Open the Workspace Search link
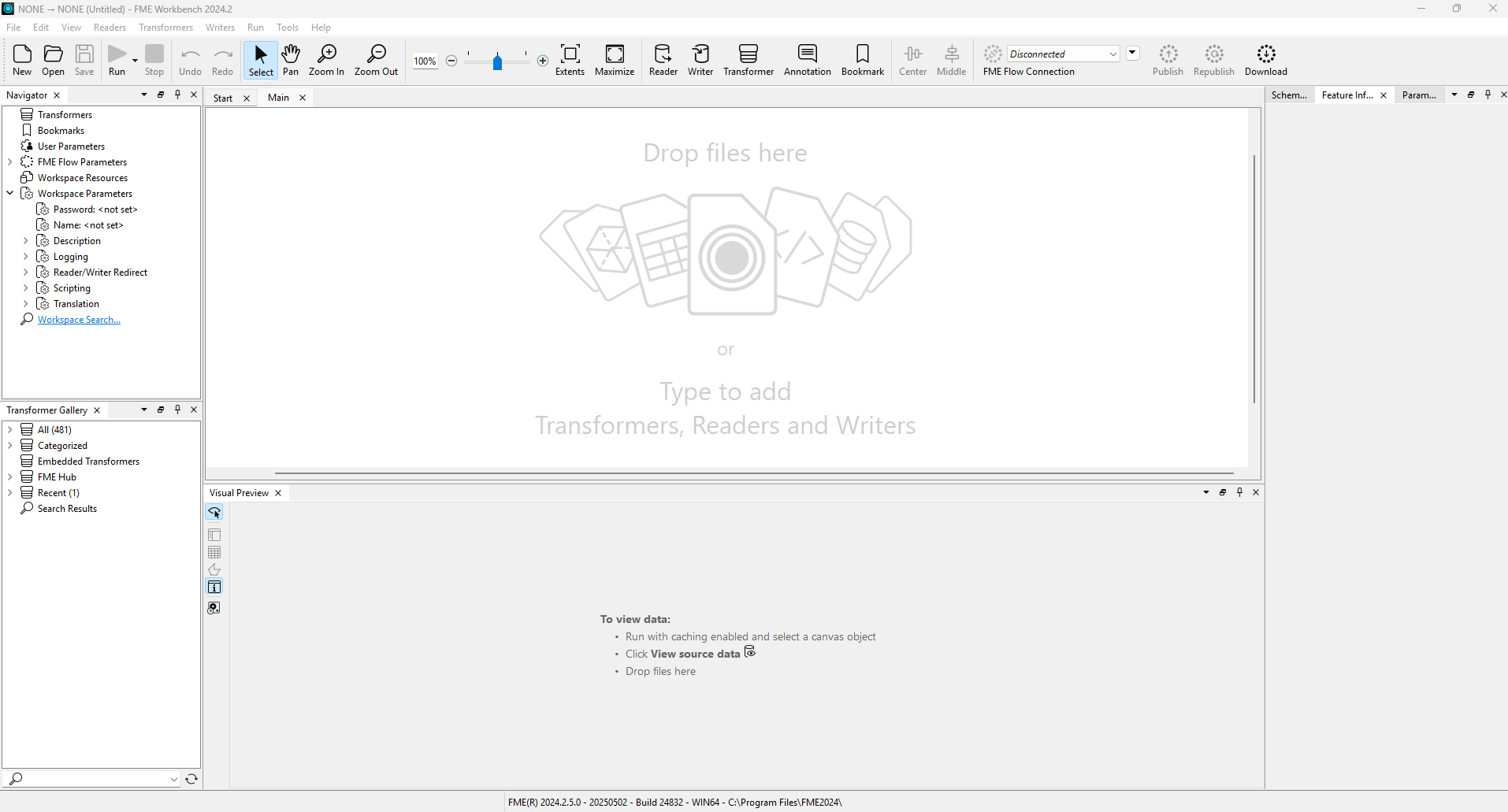The image size is (1508, 812). 79,320
